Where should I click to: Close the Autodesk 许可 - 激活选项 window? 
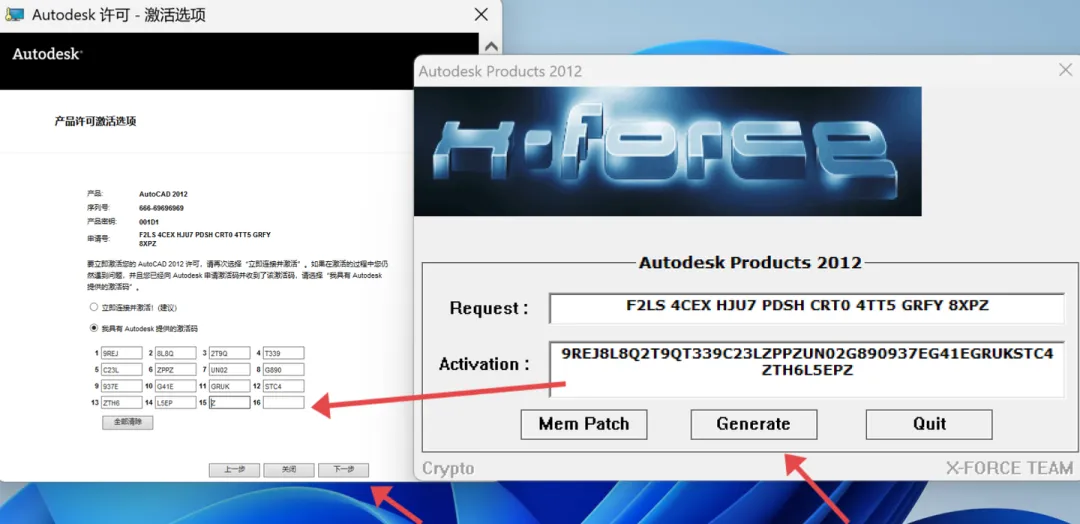pyautogui.click(x=481, y=14)
